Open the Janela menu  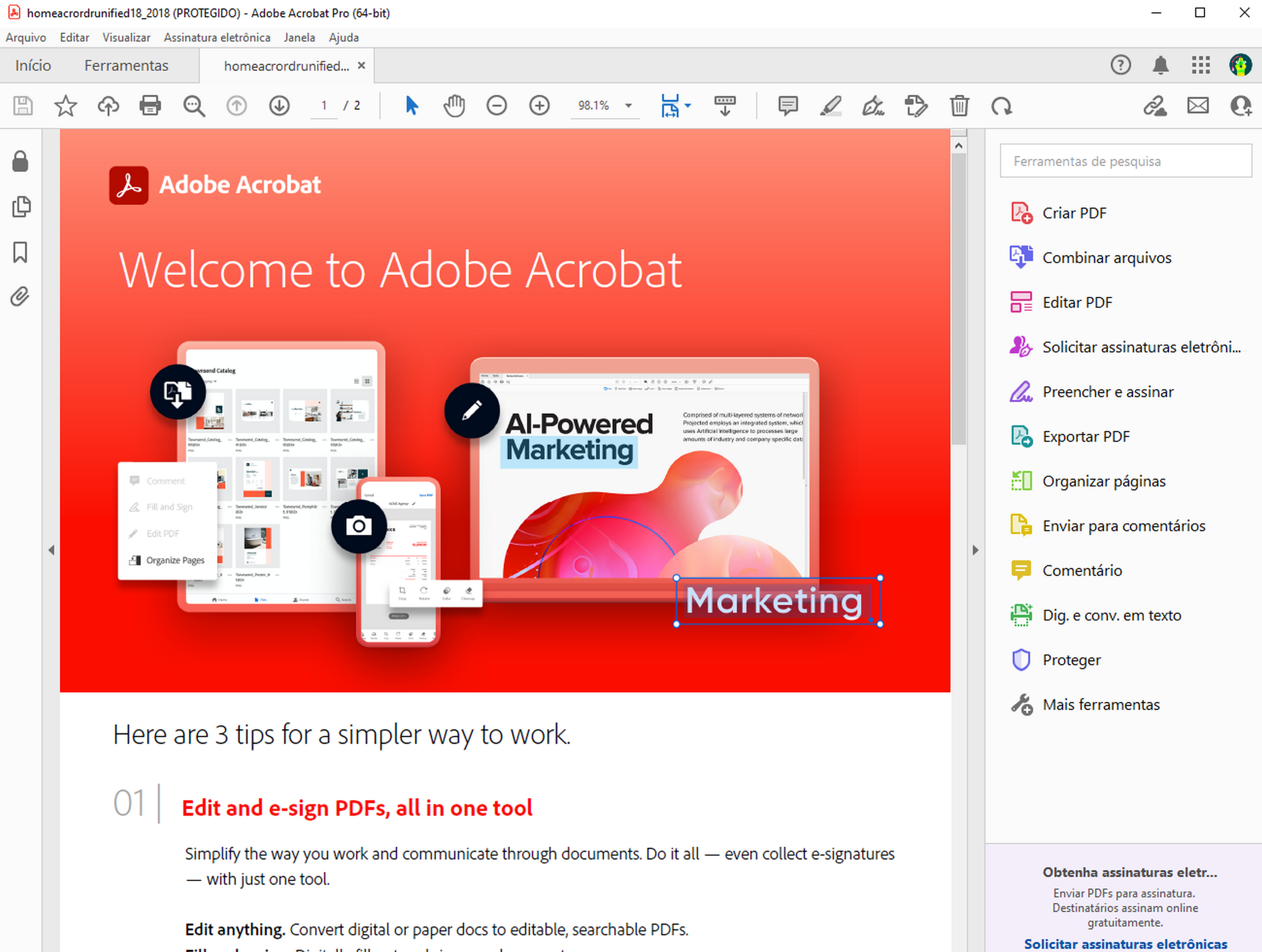point(299,37)
